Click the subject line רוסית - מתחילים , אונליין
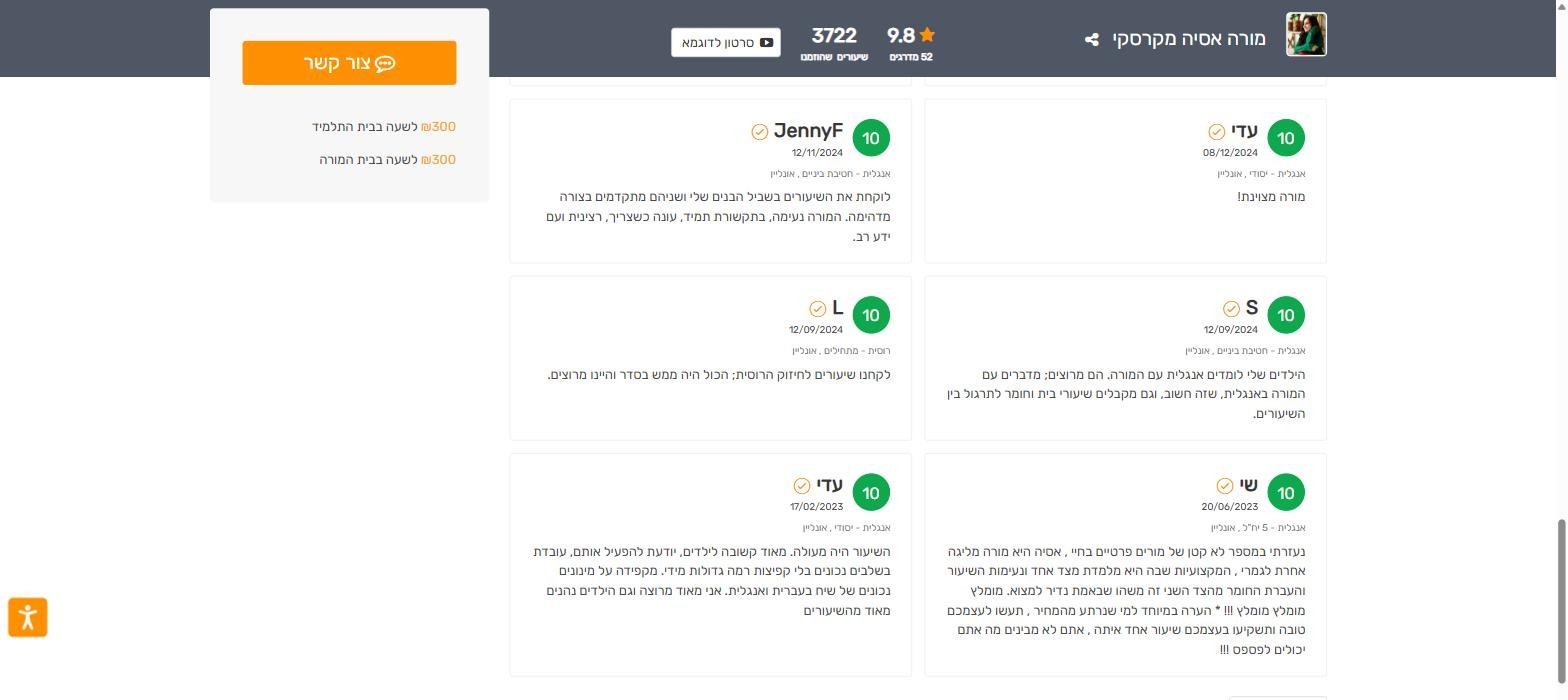 pyautogui.click(x=841, y=351)
